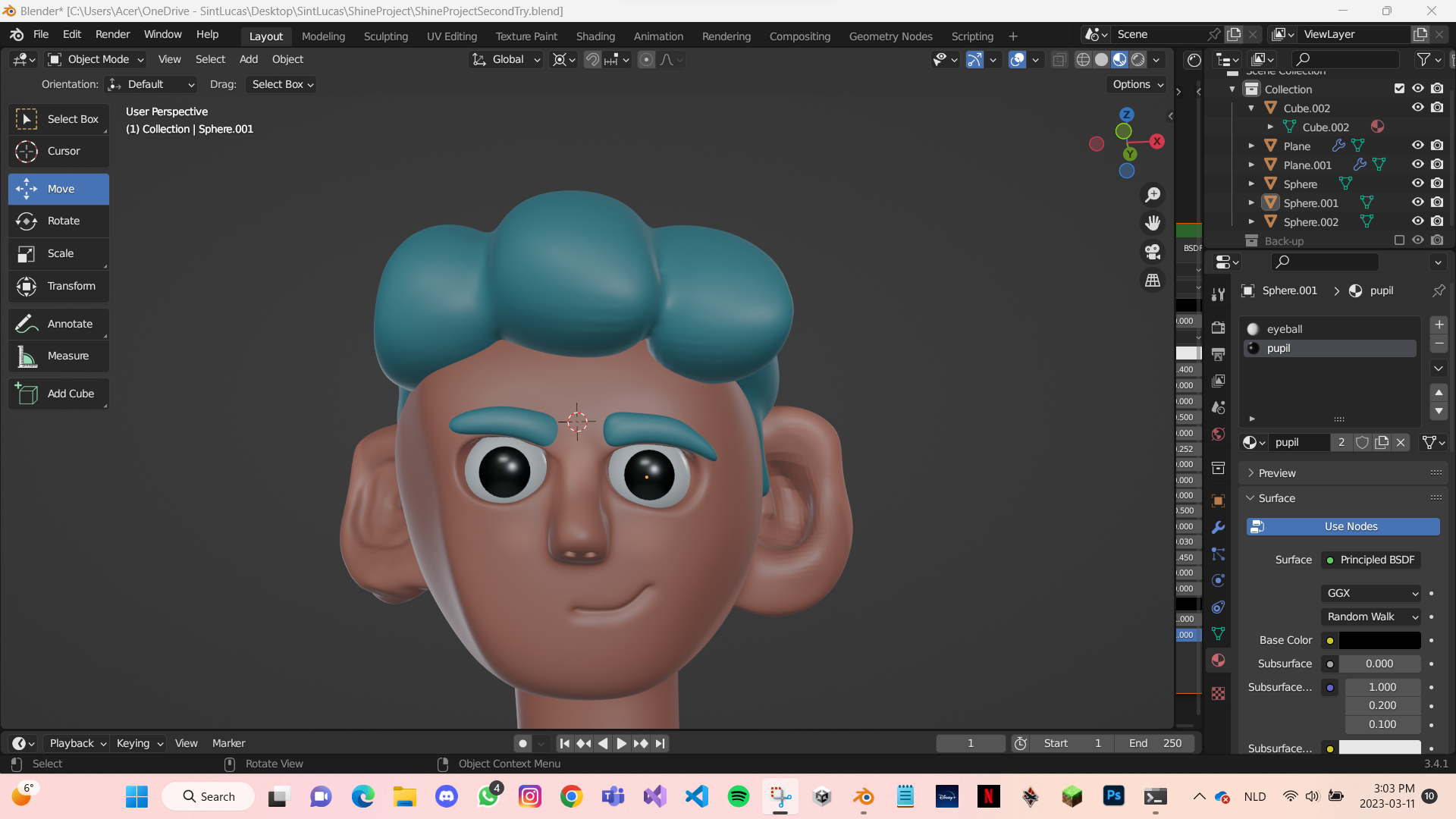The height and width of the screenshot is (819, 1456).
Task: Uncheck the Collection checkbox in outliner
Action: (1399, 89)
